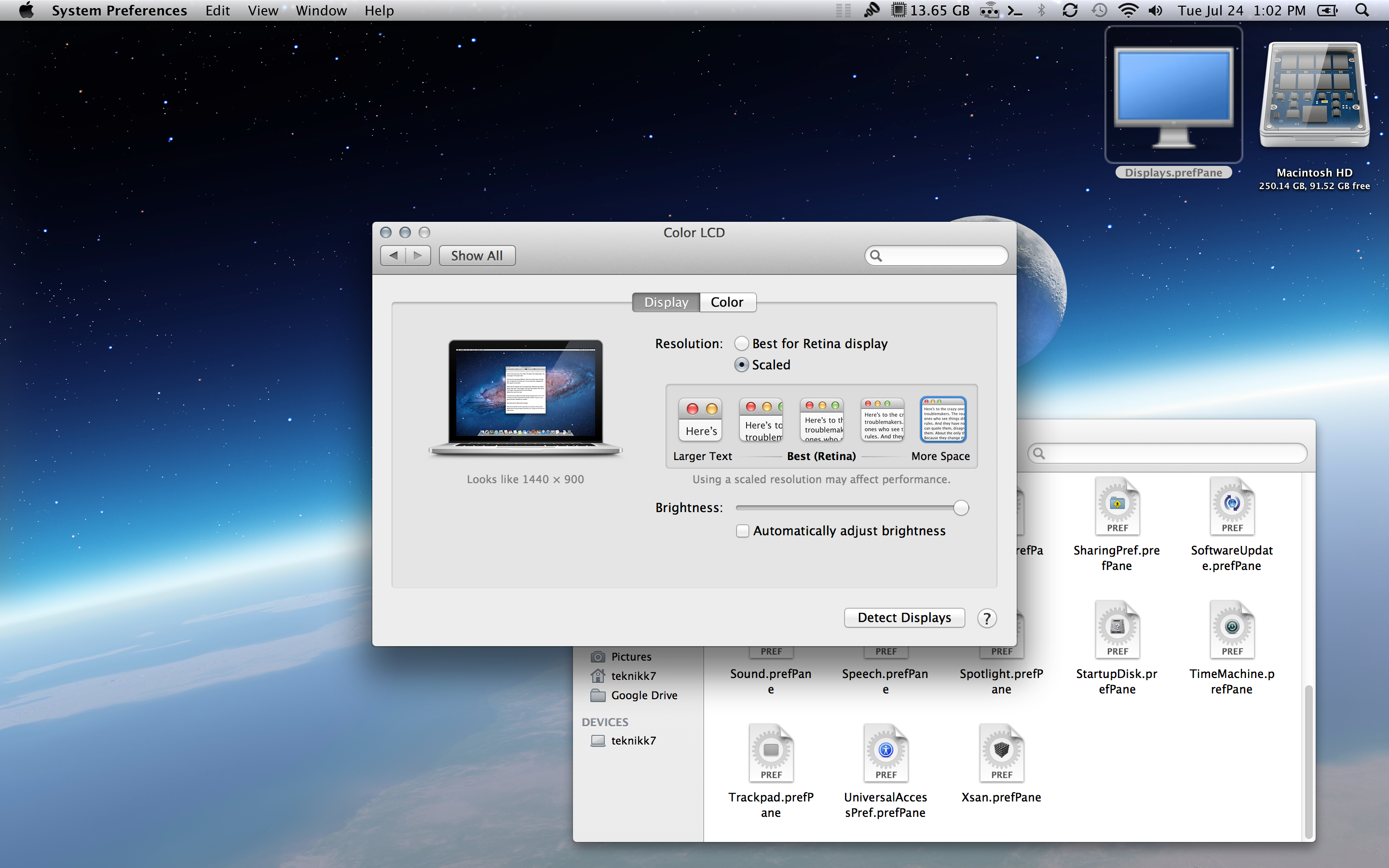
Task: Select Speech.prefPane file in Finder
Action: click(885, 672)
